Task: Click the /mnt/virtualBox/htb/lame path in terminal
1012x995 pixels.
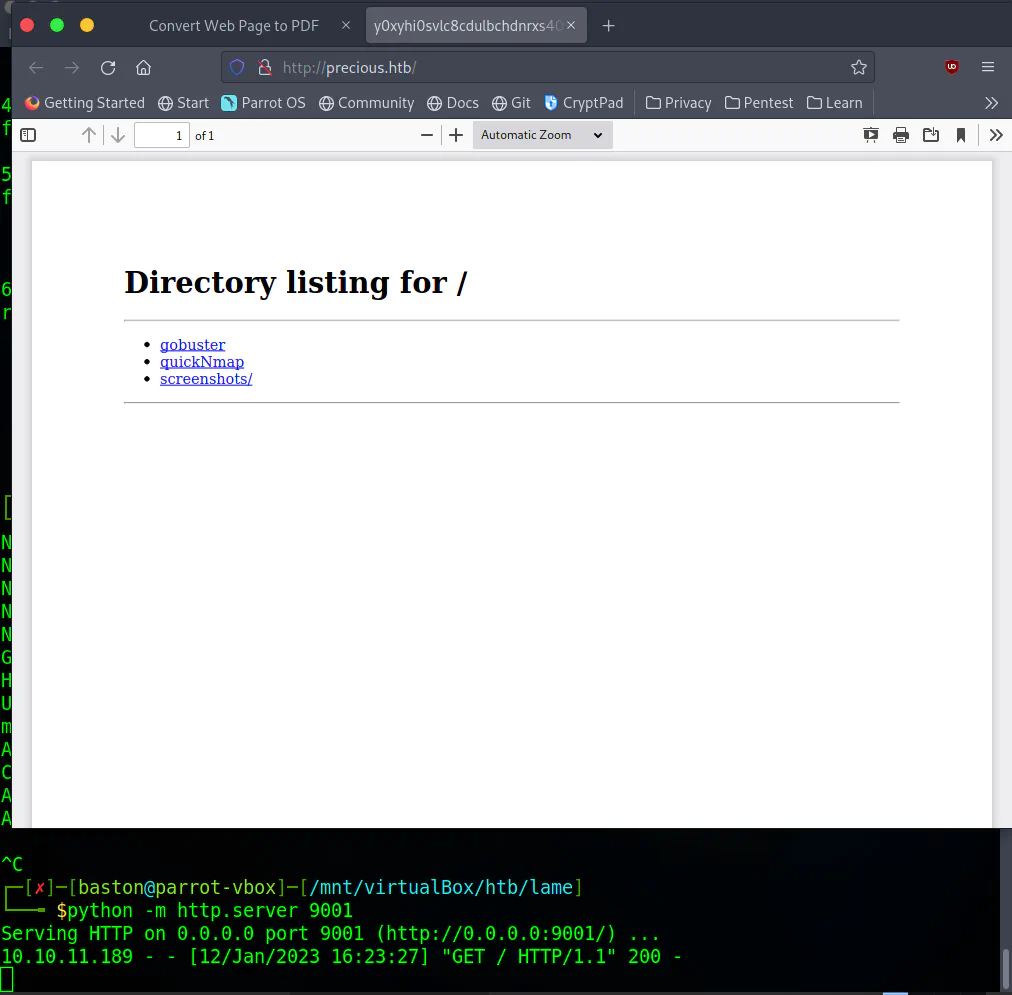Action: [x=441, y=887]
